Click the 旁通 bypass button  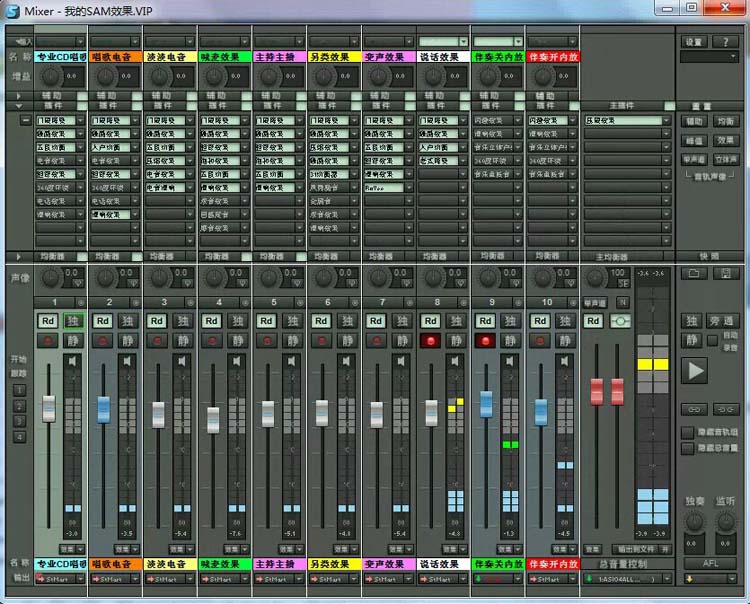[x=721, y=321]
